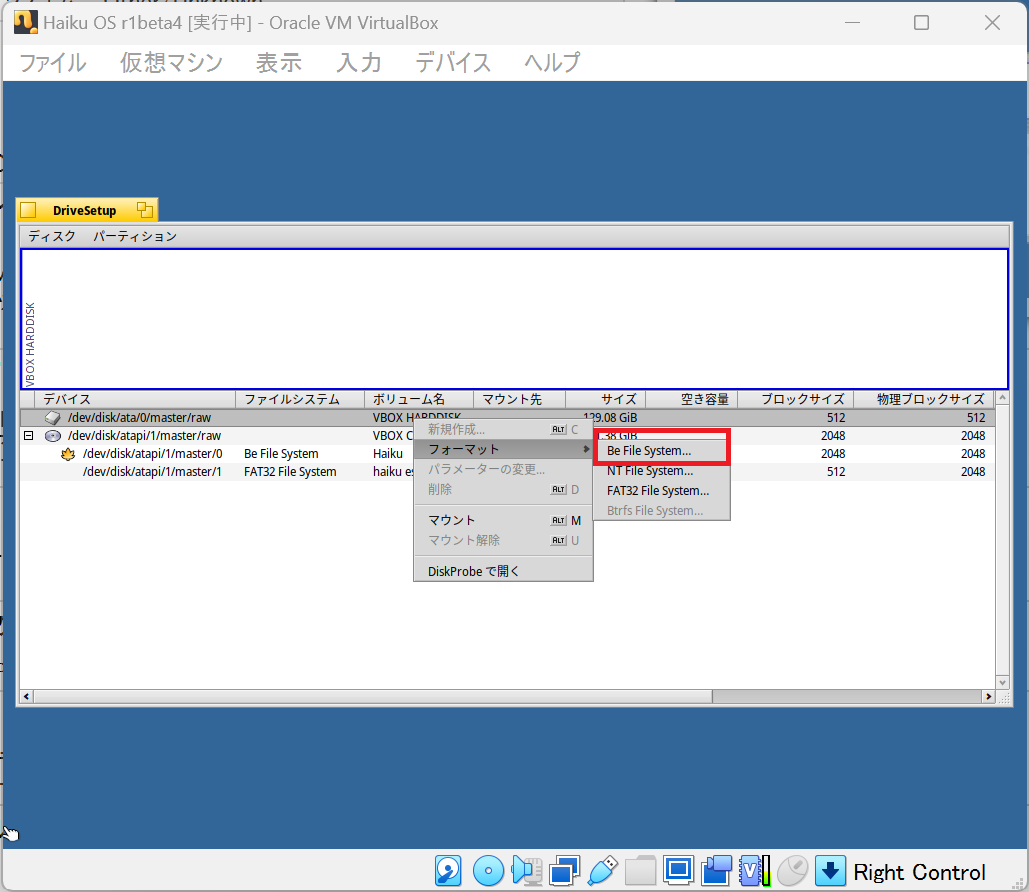This screenshot has height=892, width=1029.
Task: Click the FAT32 File System cell
Action: 290,471
